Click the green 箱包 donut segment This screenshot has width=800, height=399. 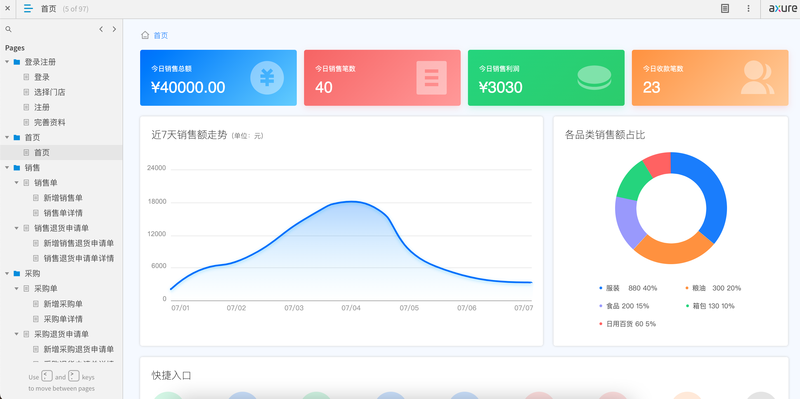(x=633, y=181)
